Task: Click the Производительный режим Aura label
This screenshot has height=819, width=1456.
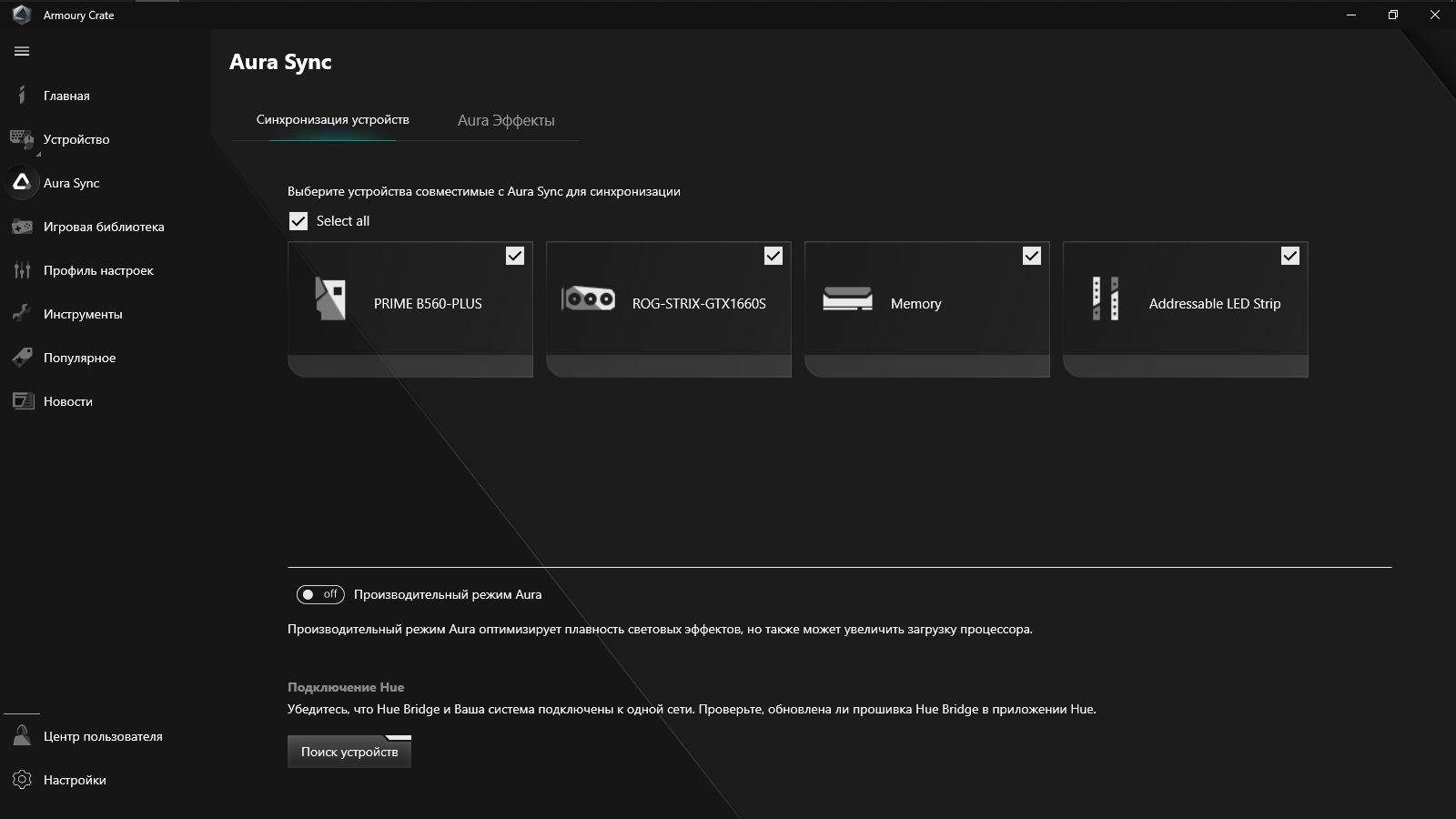Action: (x=448, y=594)
